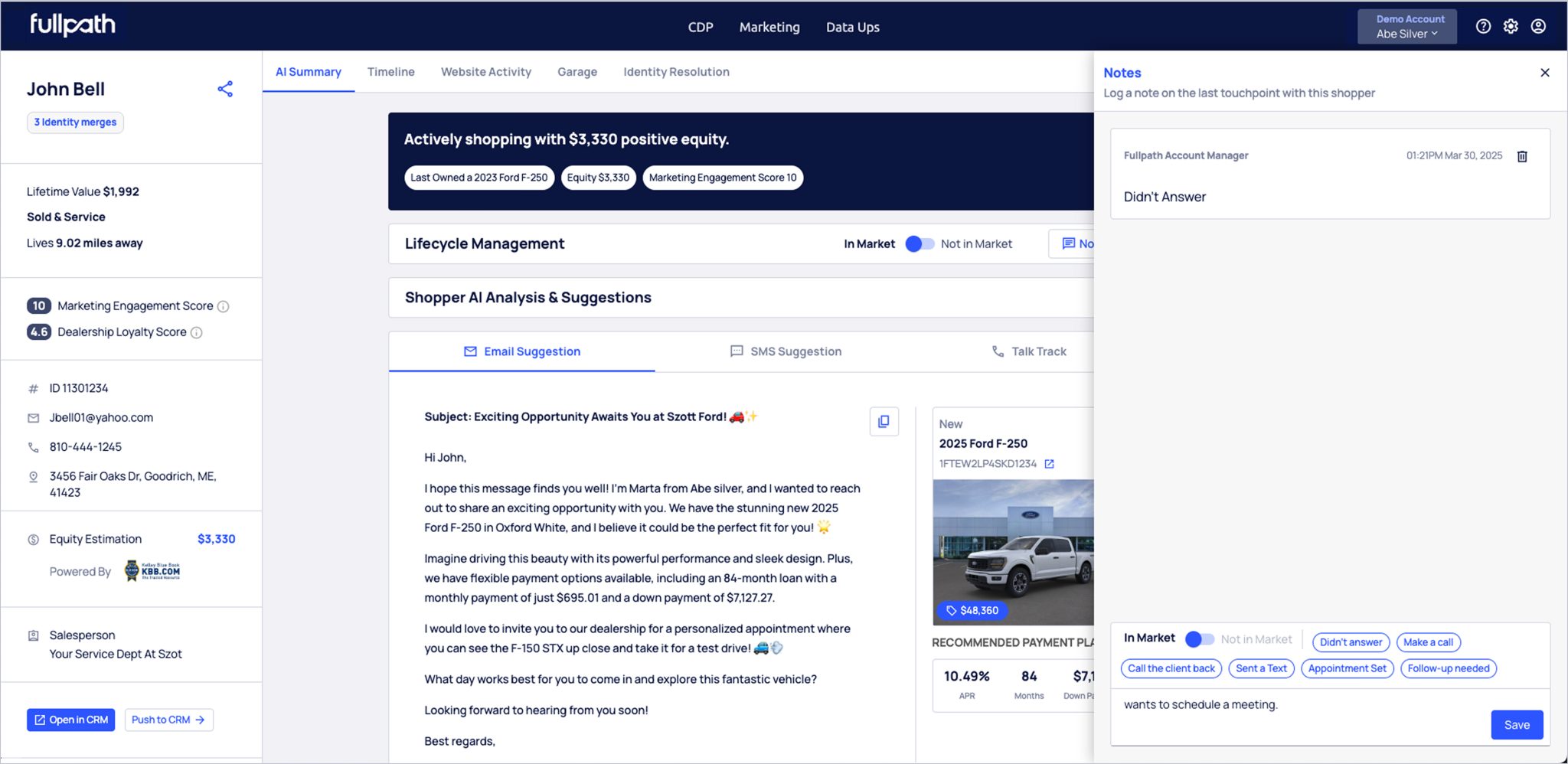Open the user account profile icon
The width and height of the screenshot is (1568, 764).
point(1538,27)
